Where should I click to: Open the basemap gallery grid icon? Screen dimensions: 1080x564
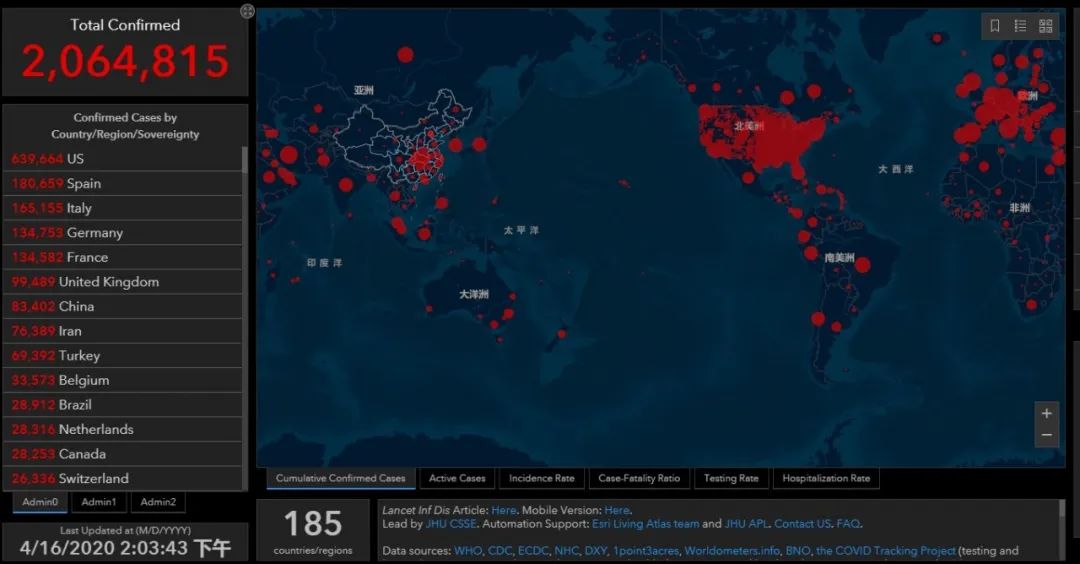click(1046, 26)
